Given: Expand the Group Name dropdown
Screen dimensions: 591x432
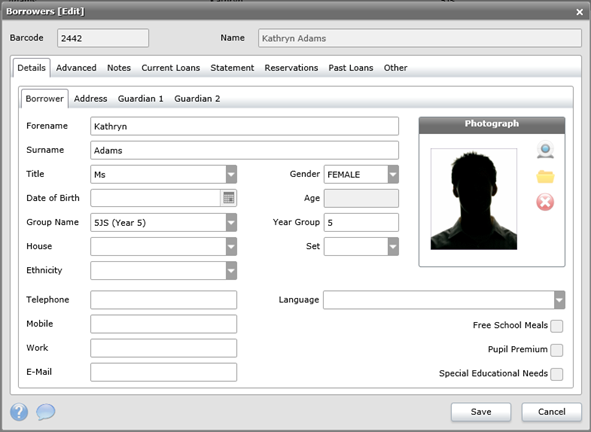Looking at the screenshot, I should click(x=231, y=222).
